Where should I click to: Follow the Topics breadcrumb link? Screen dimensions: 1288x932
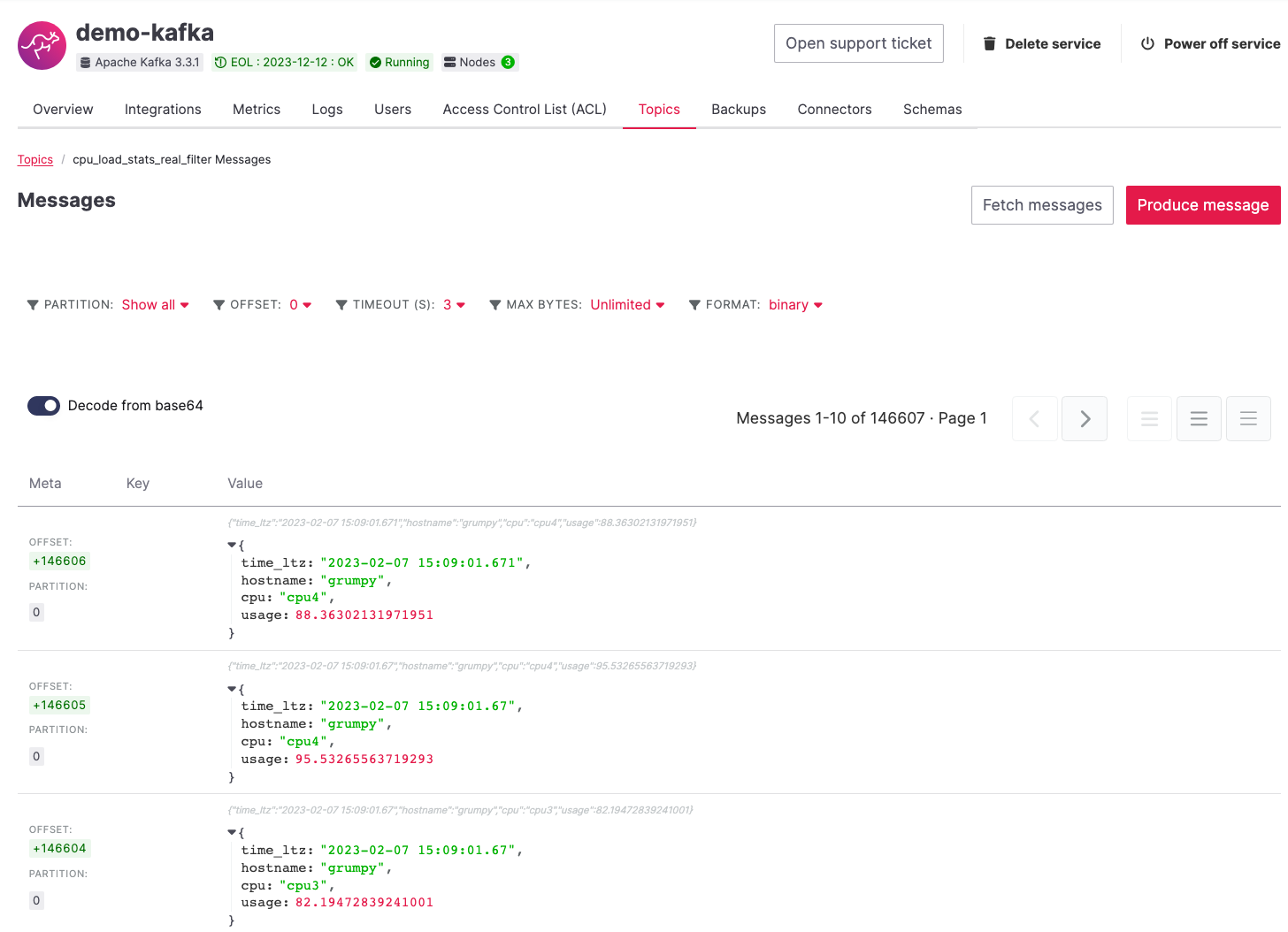pyautogui.click(x=34, y=159)
